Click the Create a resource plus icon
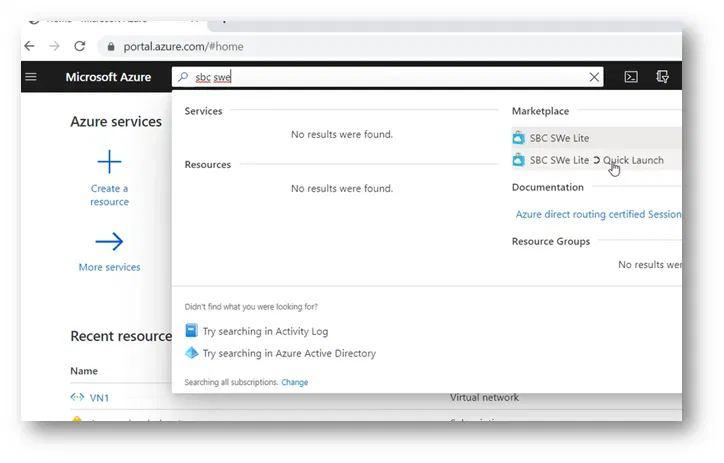 [109, 162]
